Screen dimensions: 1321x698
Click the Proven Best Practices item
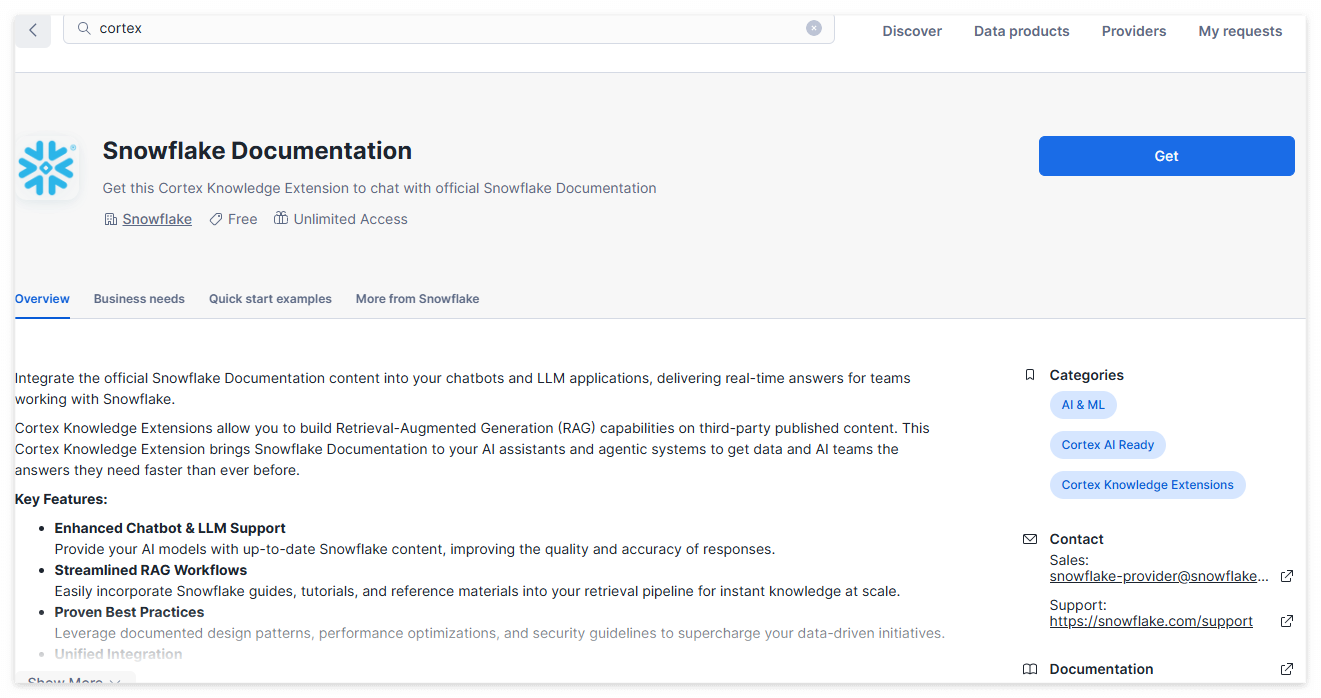129,612
